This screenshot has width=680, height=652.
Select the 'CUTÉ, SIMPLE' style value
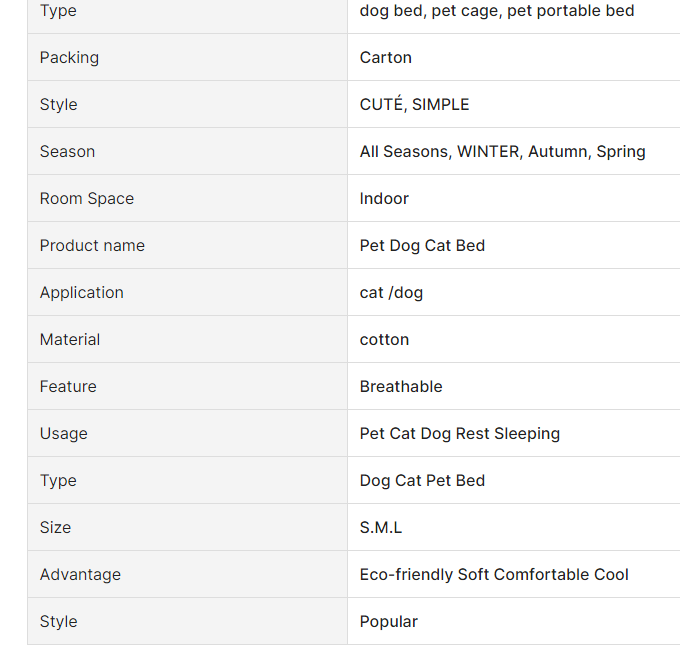point(414,104)
